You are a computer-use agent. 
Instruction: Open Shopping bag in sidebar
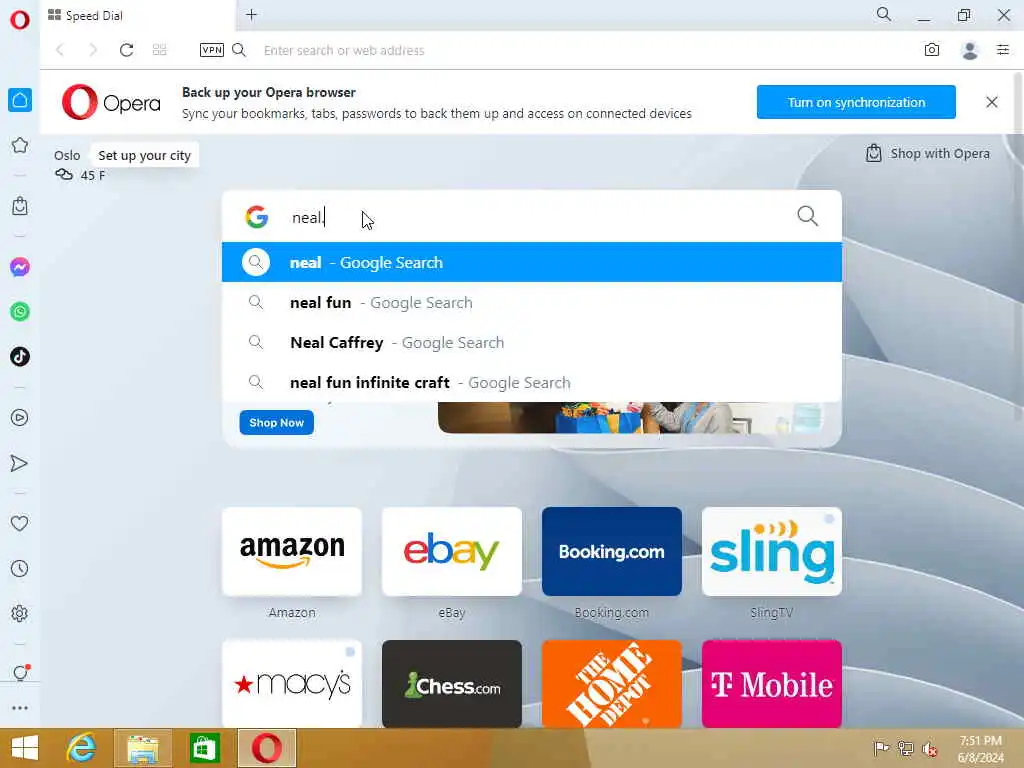[20, 206]
